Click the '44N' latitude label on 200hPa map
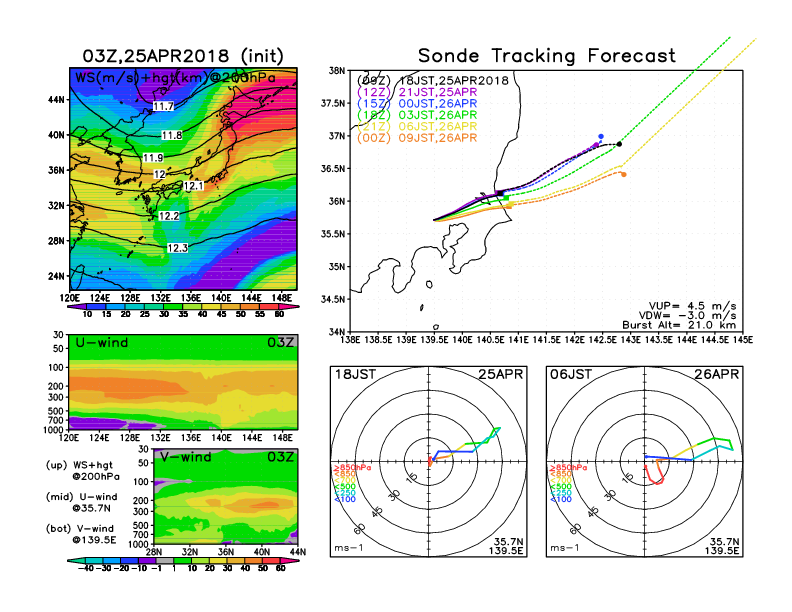This screenshot has width=792, height=612. [57, 99]
